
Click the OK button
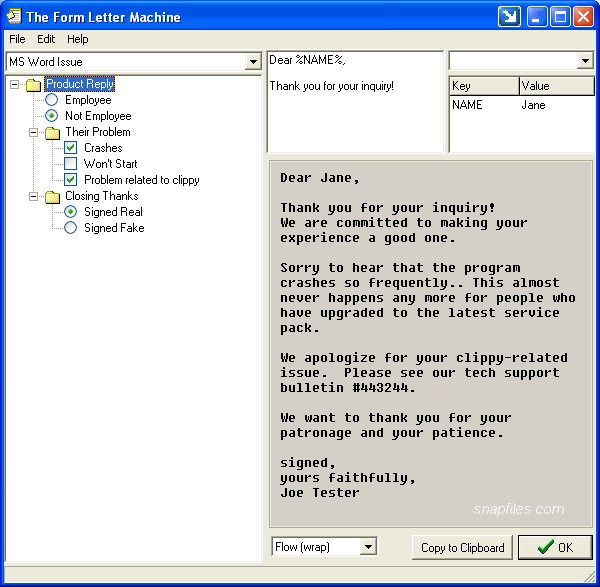555,548
